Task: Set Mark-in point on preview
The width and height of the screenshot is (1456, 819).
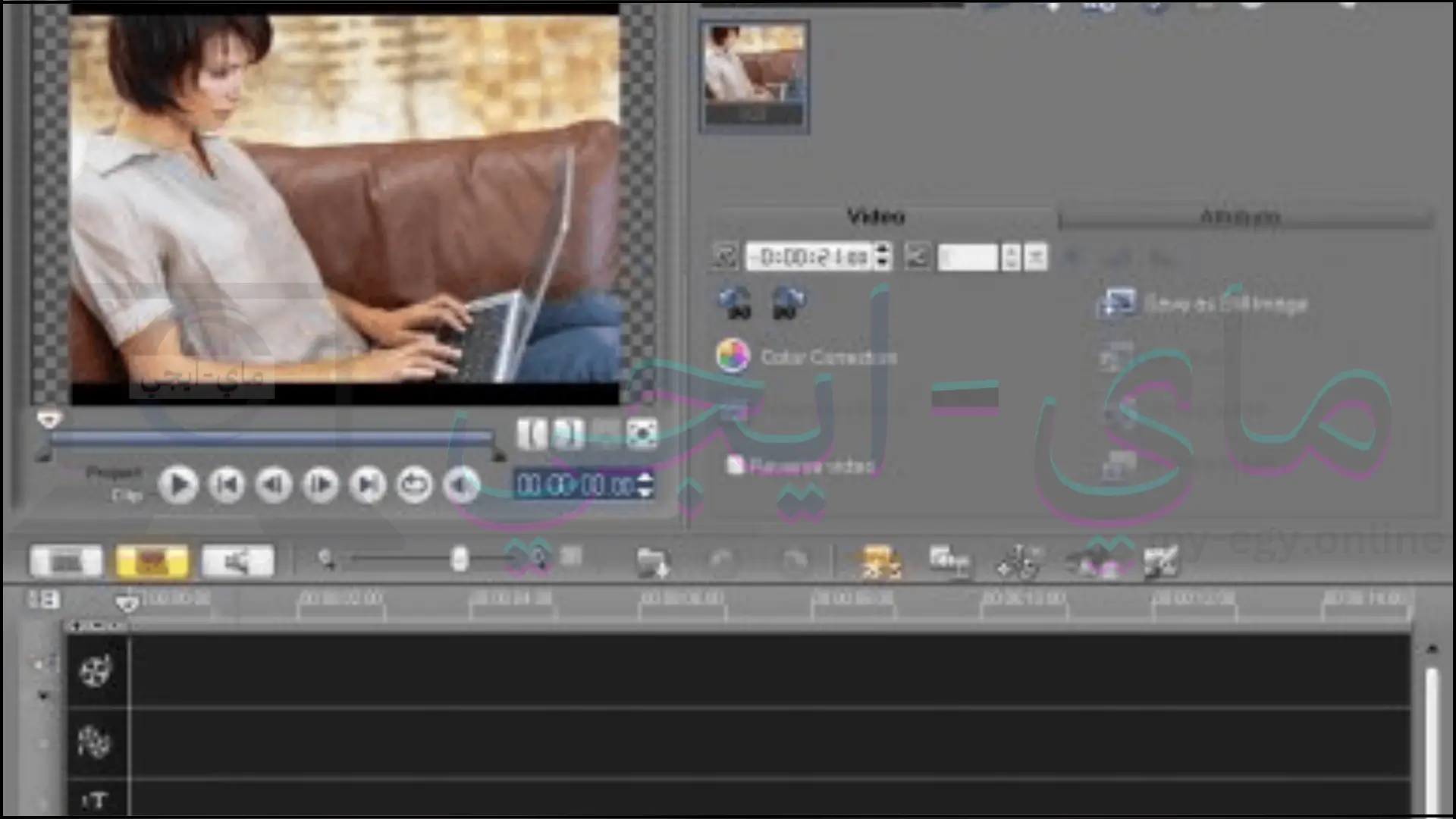Action: coord(532,434)
